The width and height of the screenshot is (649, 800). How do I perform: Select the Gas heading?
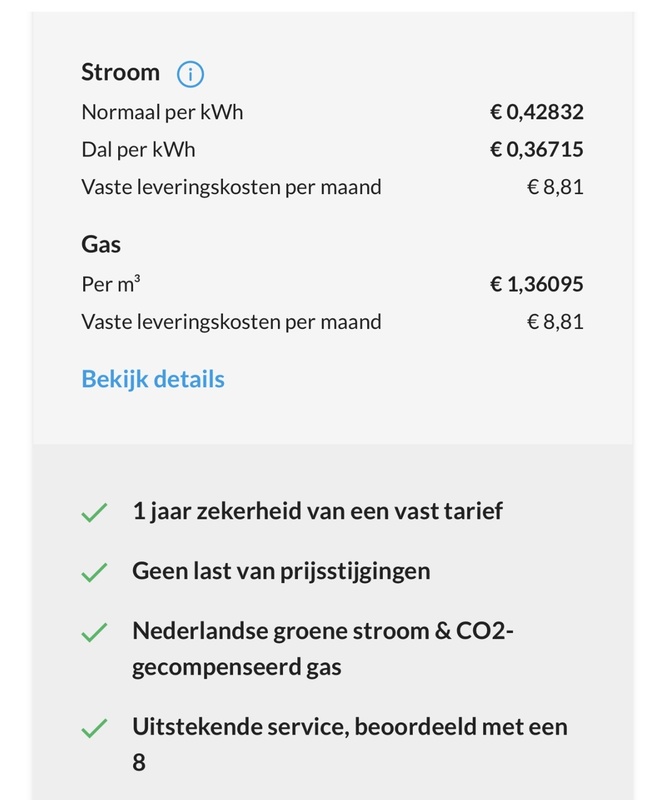point(101,245)
